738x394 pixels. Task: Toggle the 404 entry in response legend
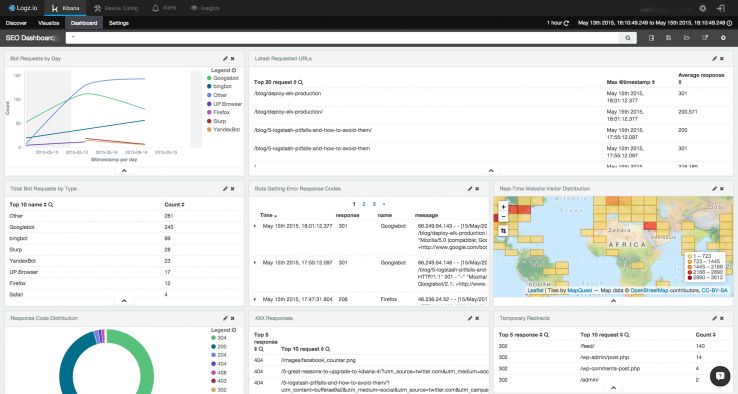[x=219, y=364]
